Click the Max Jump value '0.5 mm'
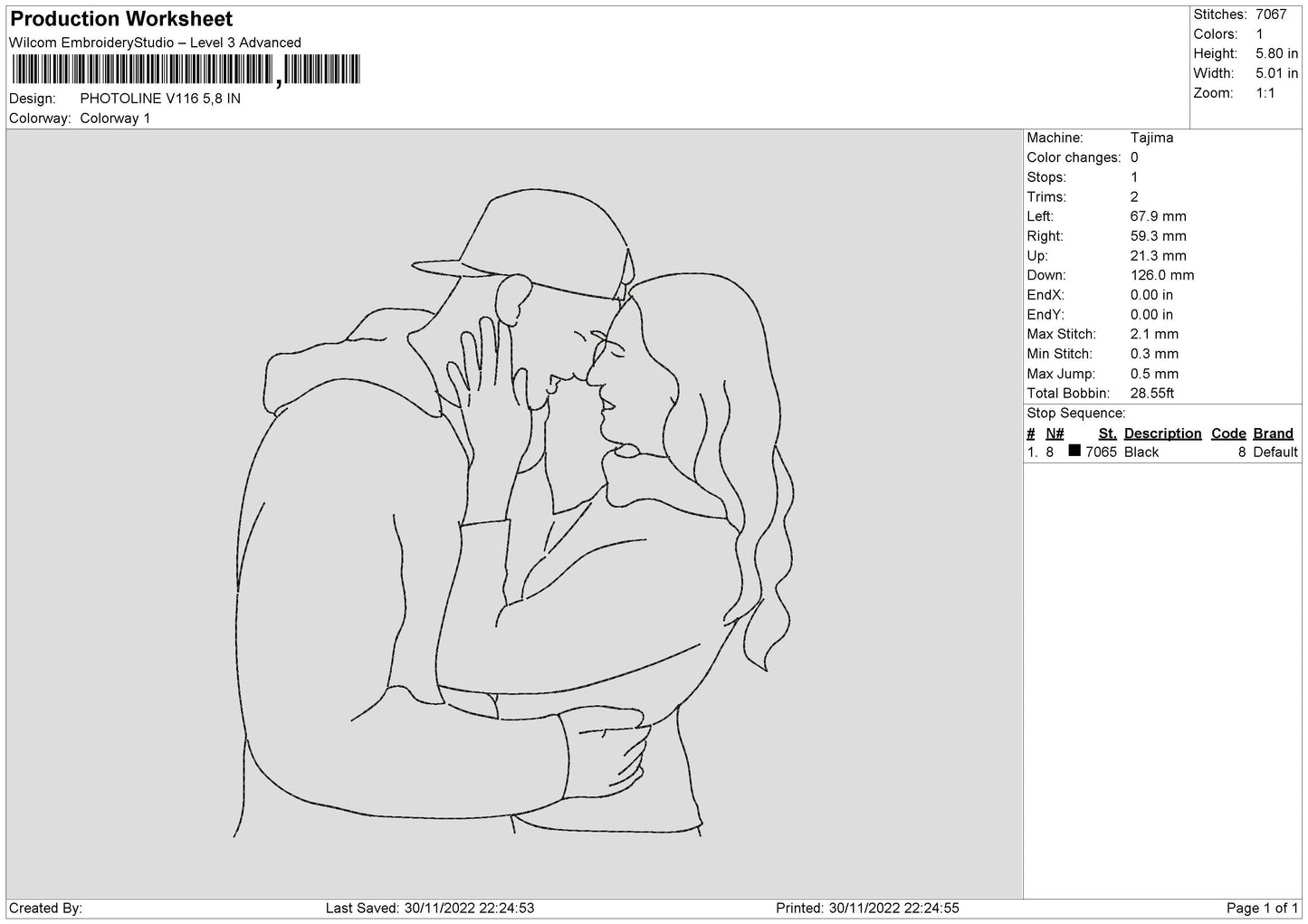This screenshot has height=924, width=1308. [1154, 374]
